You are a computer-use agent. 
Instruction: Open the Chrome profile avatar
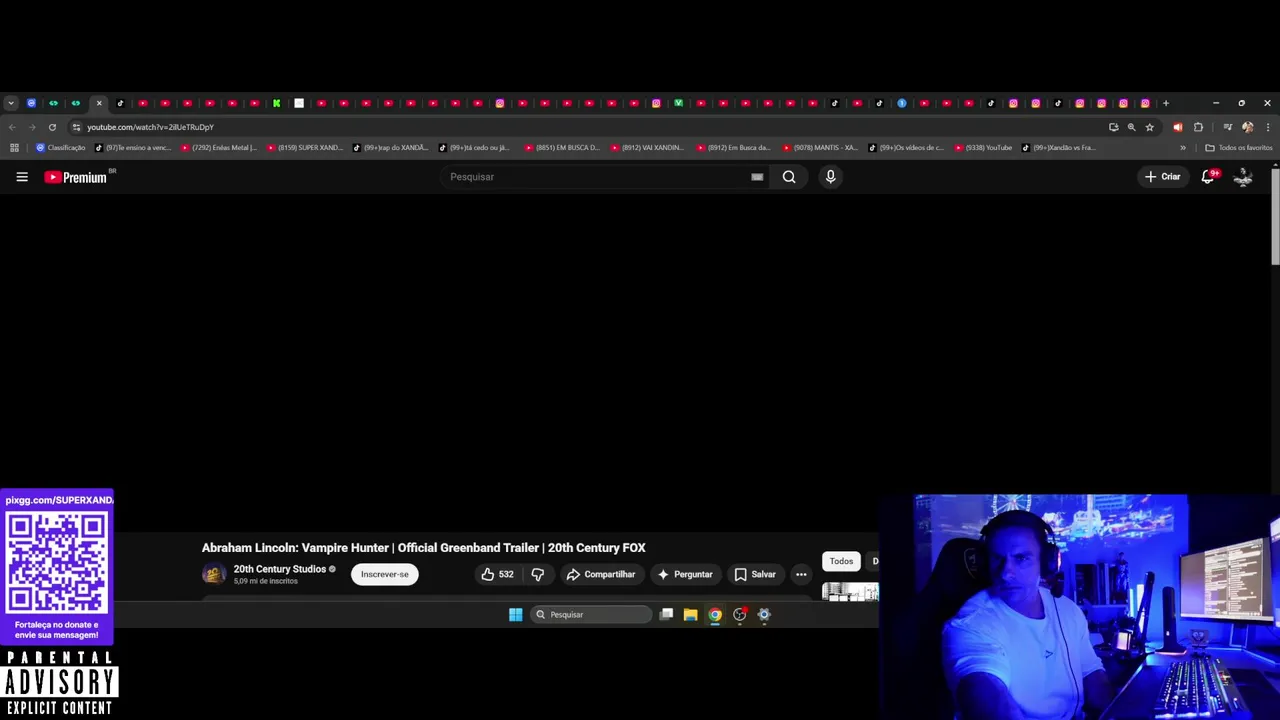point(1247,127)
